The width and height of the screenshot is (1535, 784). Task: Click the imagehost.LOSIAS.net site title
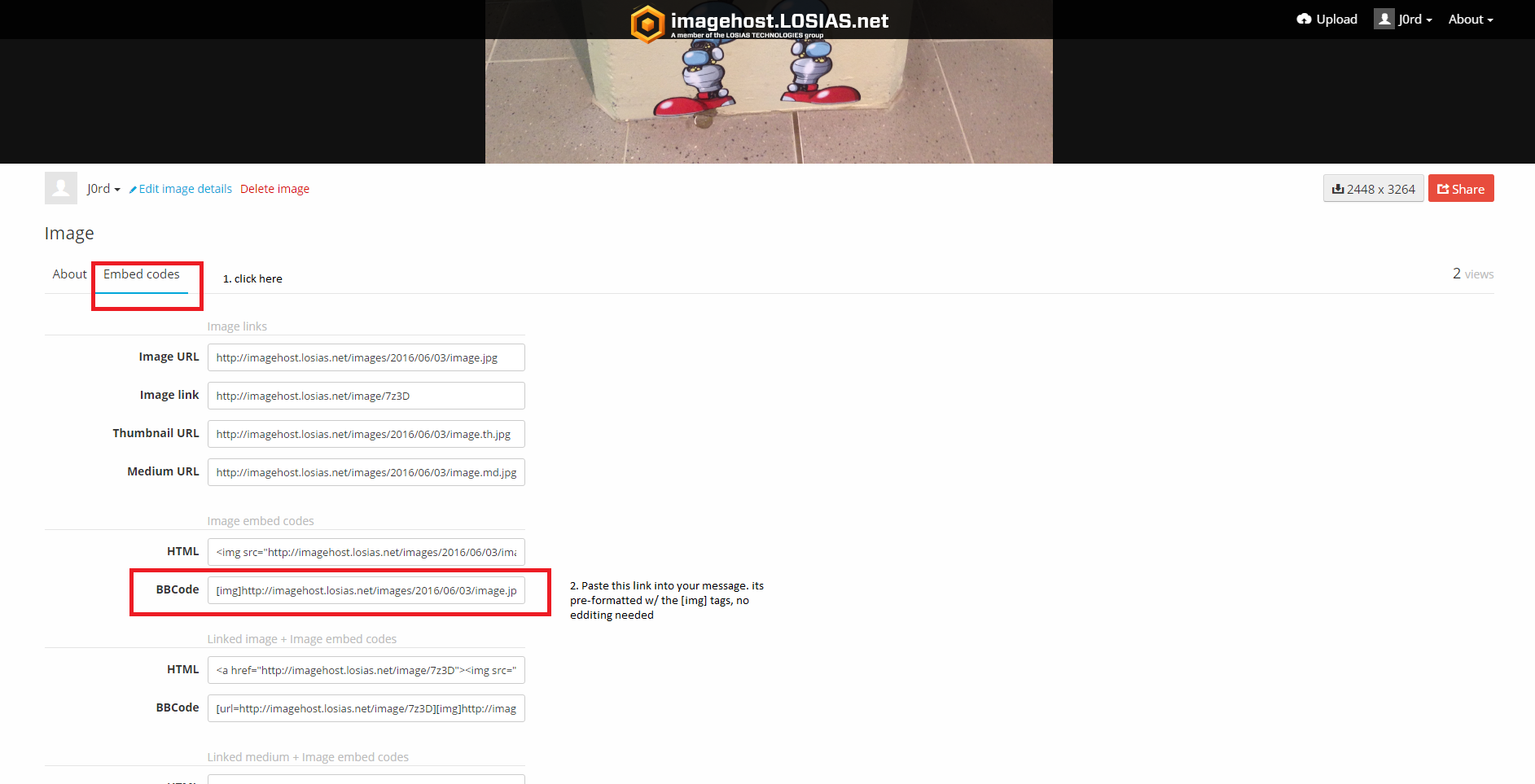(779, 20)
